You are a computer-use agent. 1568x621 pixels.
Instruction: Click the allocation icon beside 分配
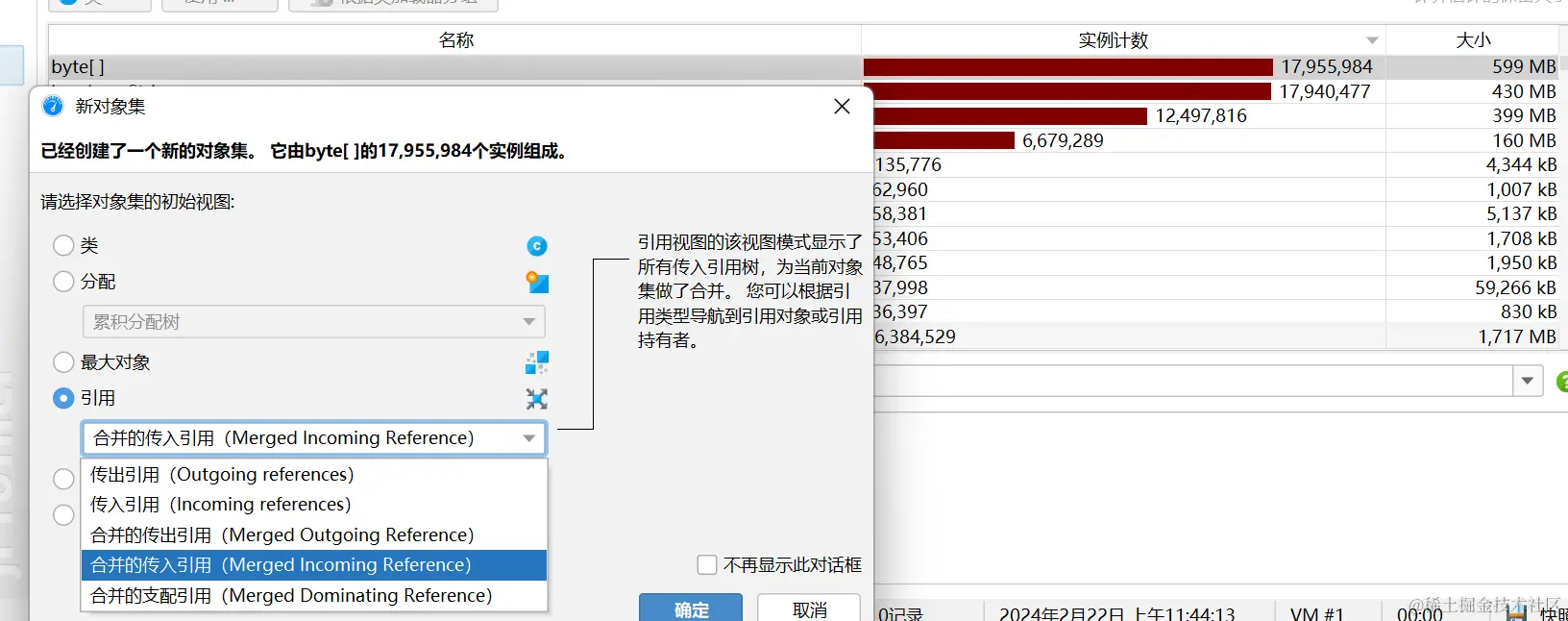coord(537,283)
